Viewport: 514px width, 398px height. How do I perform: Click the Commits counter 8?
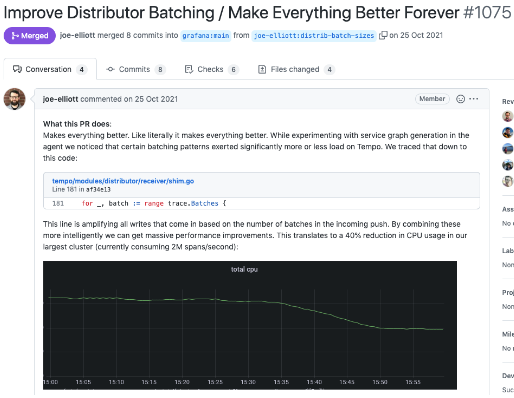pos(160,69)
